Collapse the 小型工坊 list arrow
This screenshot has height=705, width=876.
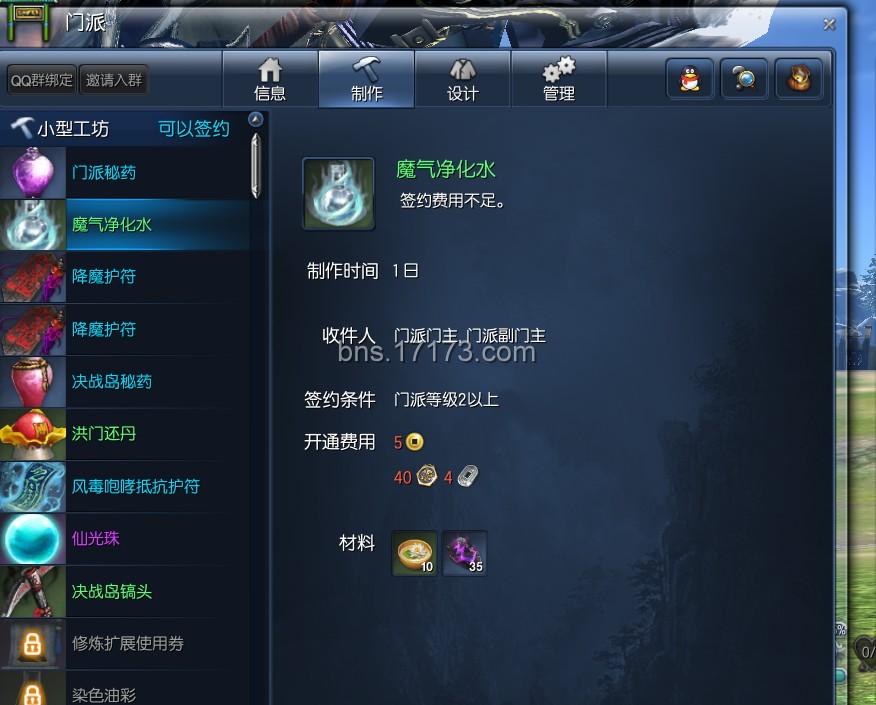click(255, 119)
